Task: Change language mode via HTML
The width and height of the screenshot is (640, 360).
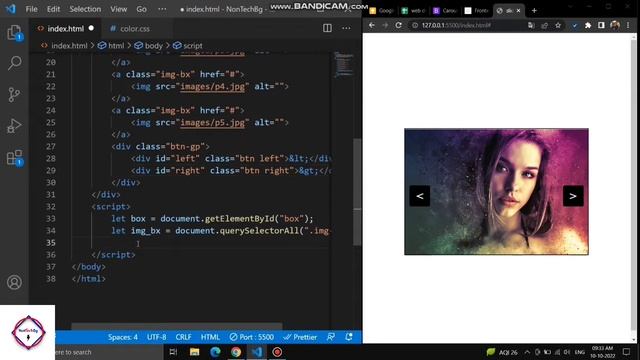Action: (x=210, y=337)
